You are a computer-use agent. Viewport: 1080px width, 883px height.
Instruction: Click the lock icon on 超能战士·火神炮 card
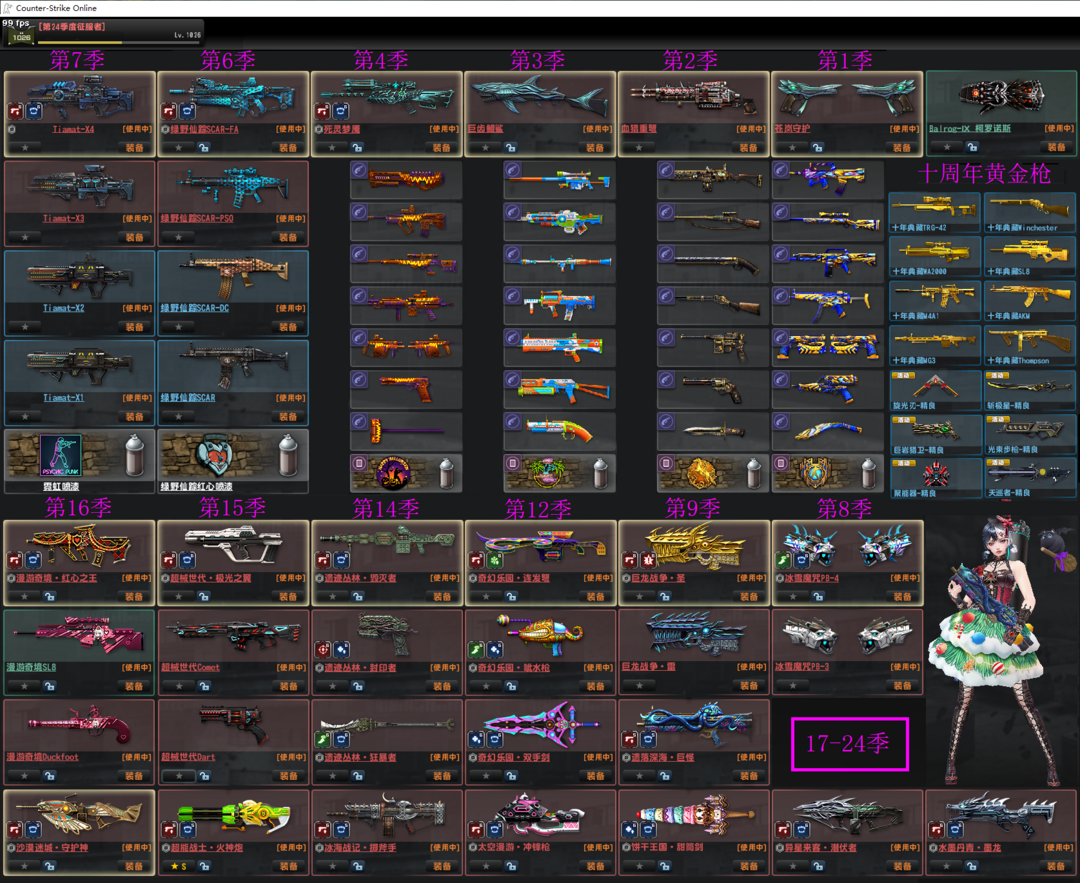pyautogui.click(x=204, y=866)
